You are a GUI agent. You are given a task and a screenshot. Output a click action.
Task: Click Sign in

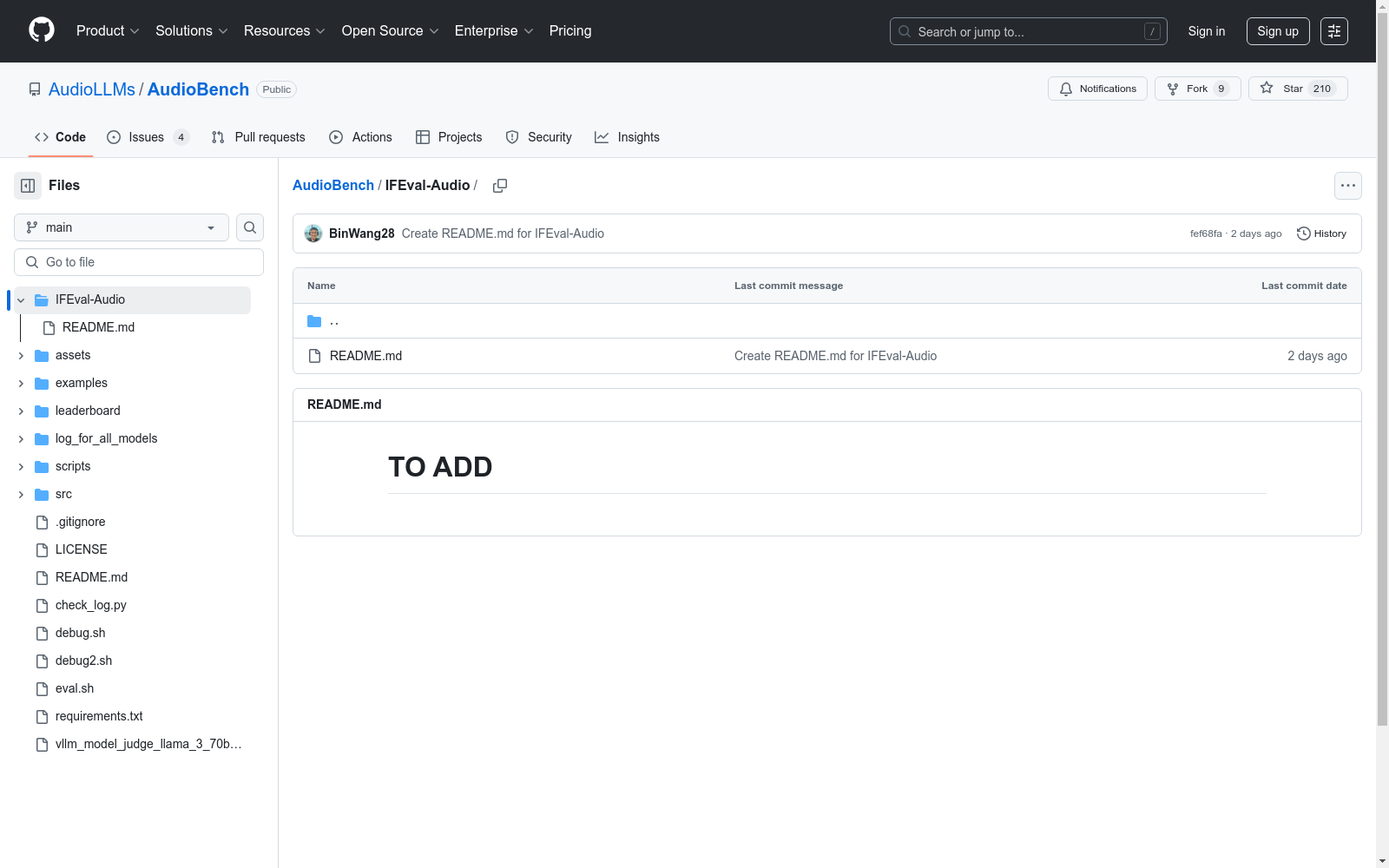click(1207, 31)
